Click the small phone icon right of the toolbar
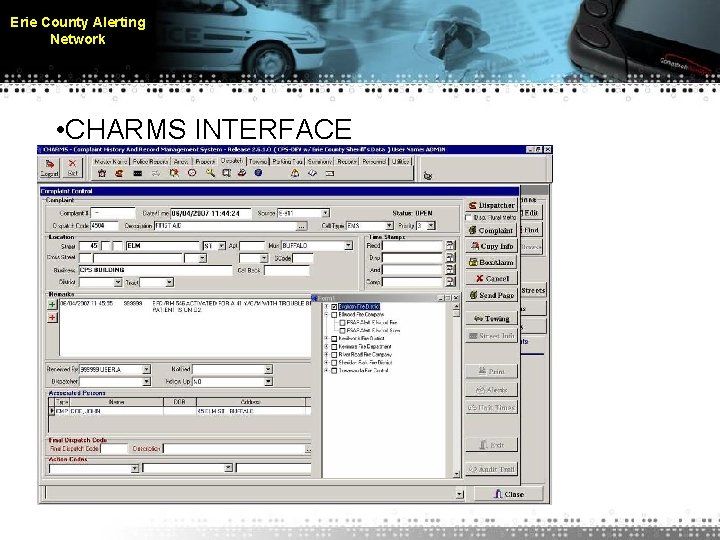This screenshot has width=720, height=540. (x=428, y=175)
